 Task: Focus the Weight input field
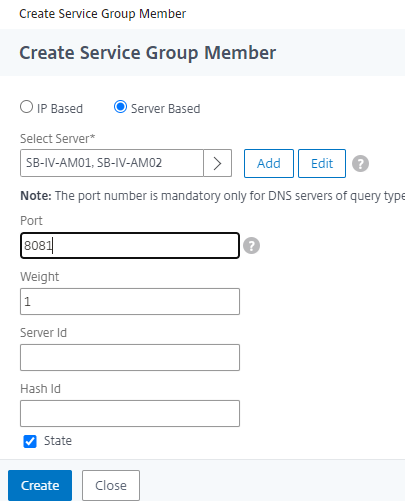[x=130, y=302]
